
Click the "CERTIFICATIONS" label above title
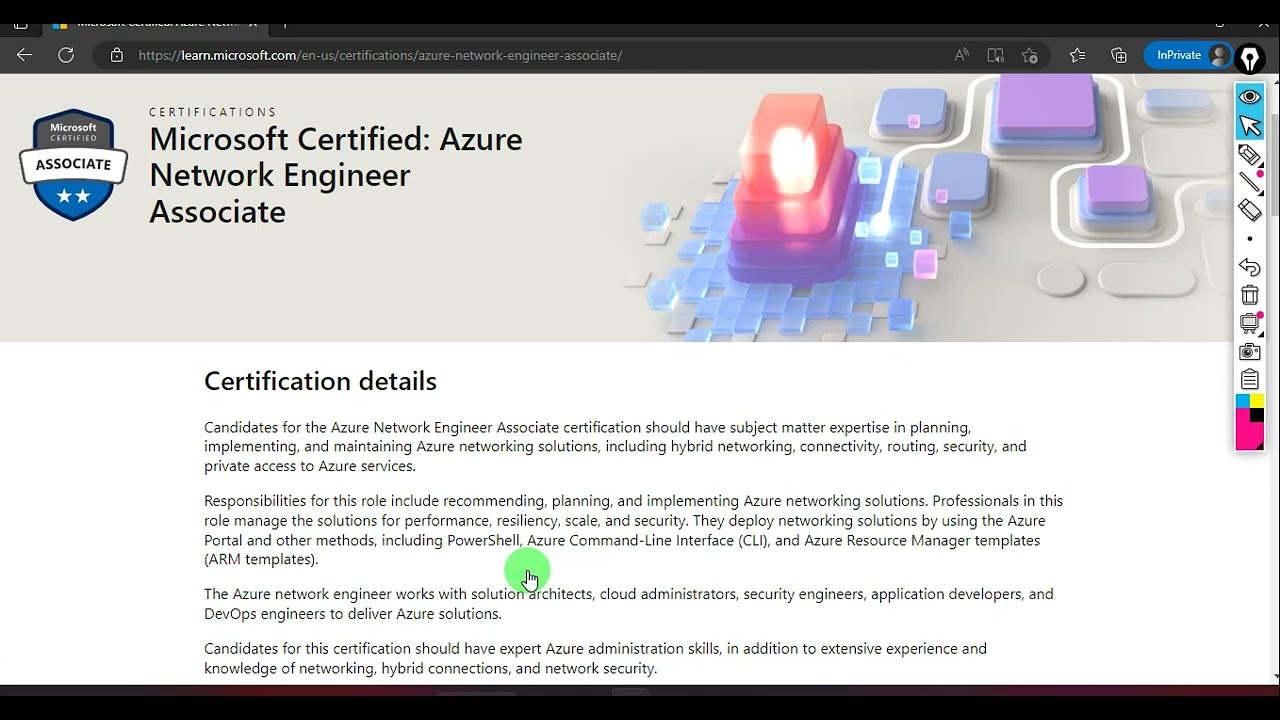tap(213, 112)
